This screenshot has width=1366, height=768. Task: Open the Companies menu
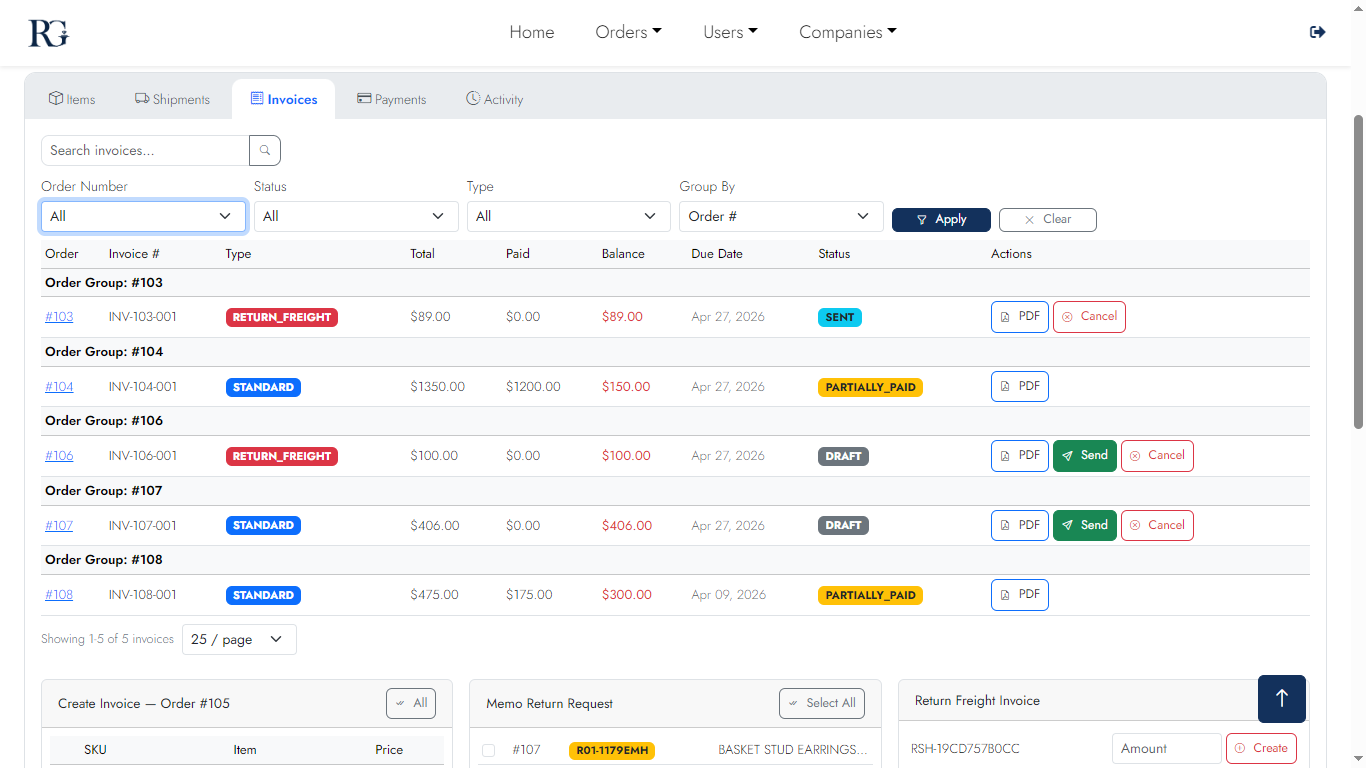846,31
